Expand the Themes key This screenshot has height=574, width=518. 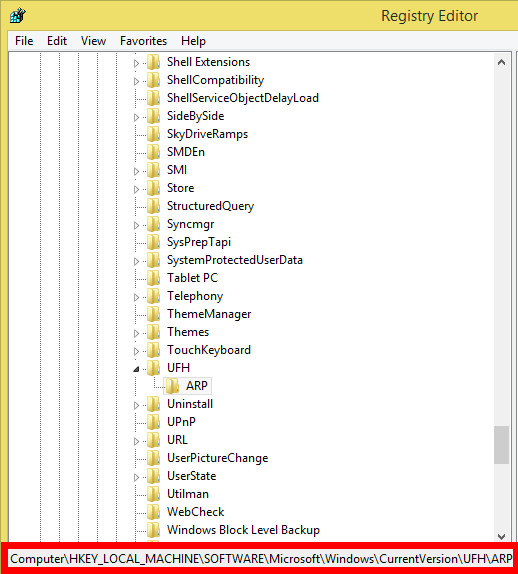136,333
